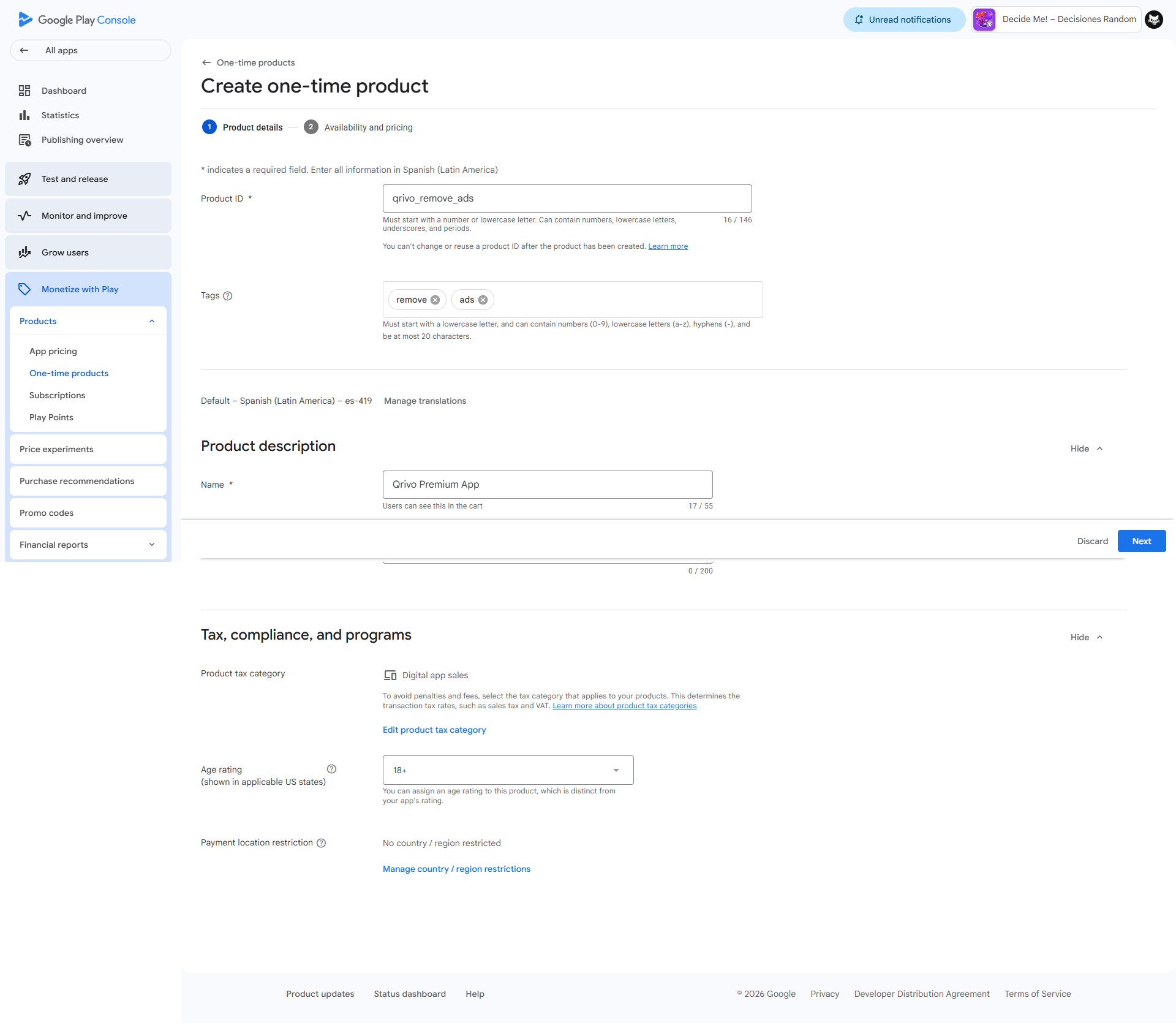Click the Publishing overview icon
Image resolution: width=1176 pixels, height=1025 pixels.
(24, 140)
